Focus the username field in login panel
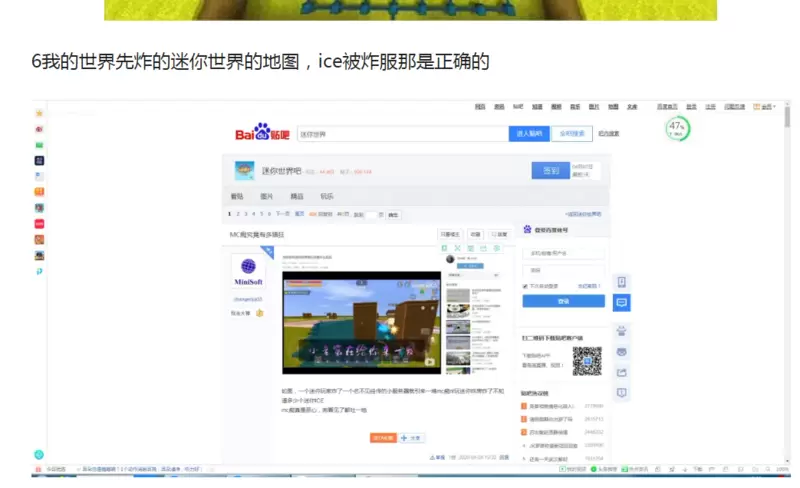 (563, 253)
